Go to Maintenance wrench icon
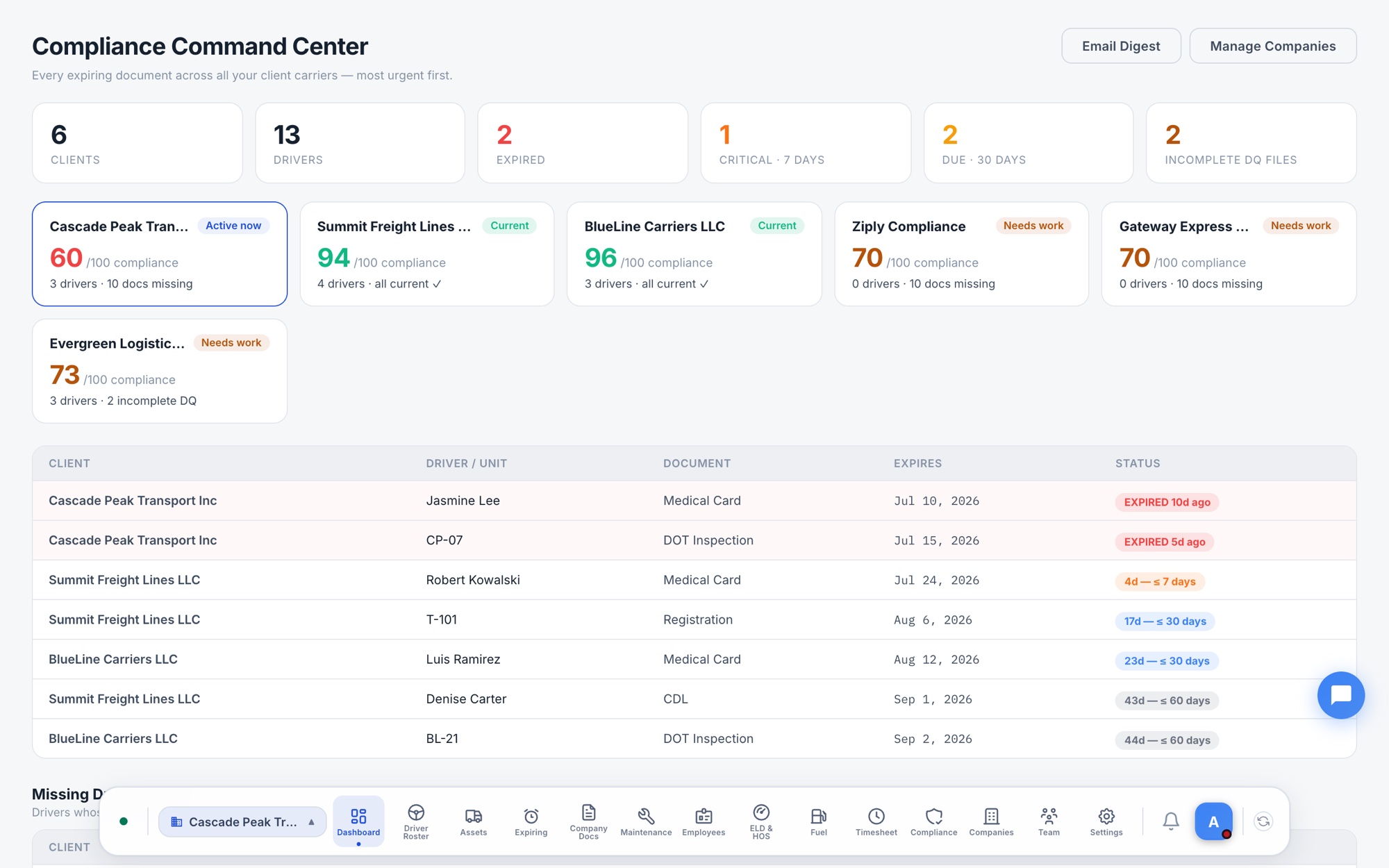This screenshot has height=868, width=1389. click(x=646, y=816)
